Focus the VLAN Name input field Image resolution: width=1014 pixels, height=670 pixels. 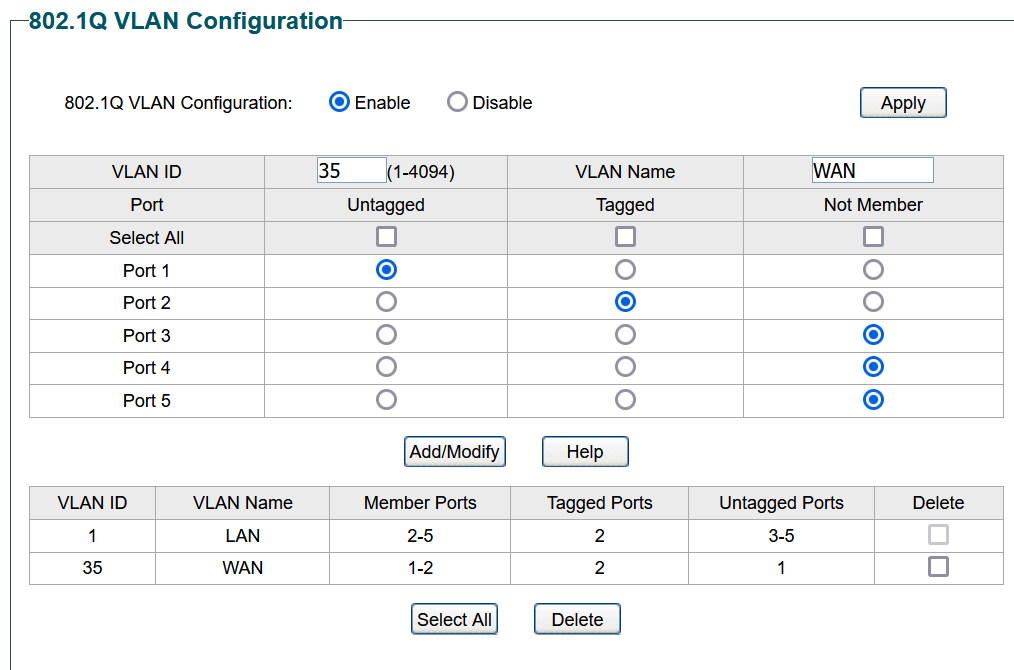(872, 171)
